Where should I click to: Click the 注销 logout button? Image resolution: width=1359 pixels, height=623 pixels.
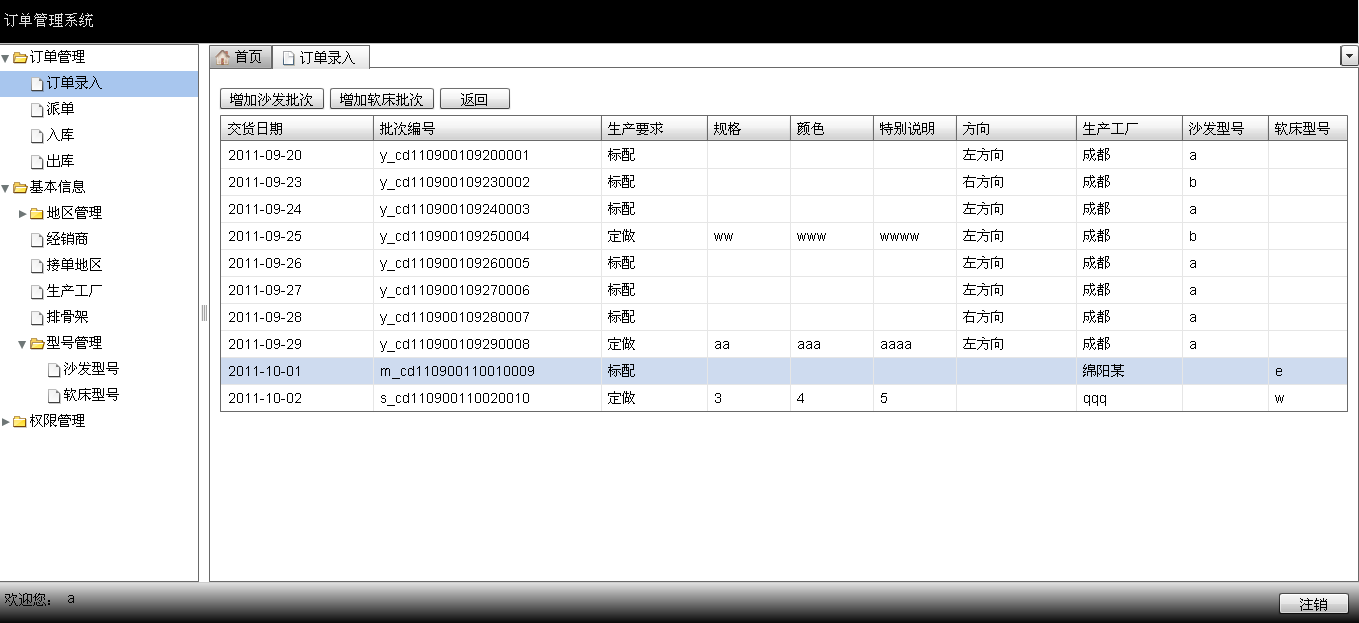point(1314,604)
